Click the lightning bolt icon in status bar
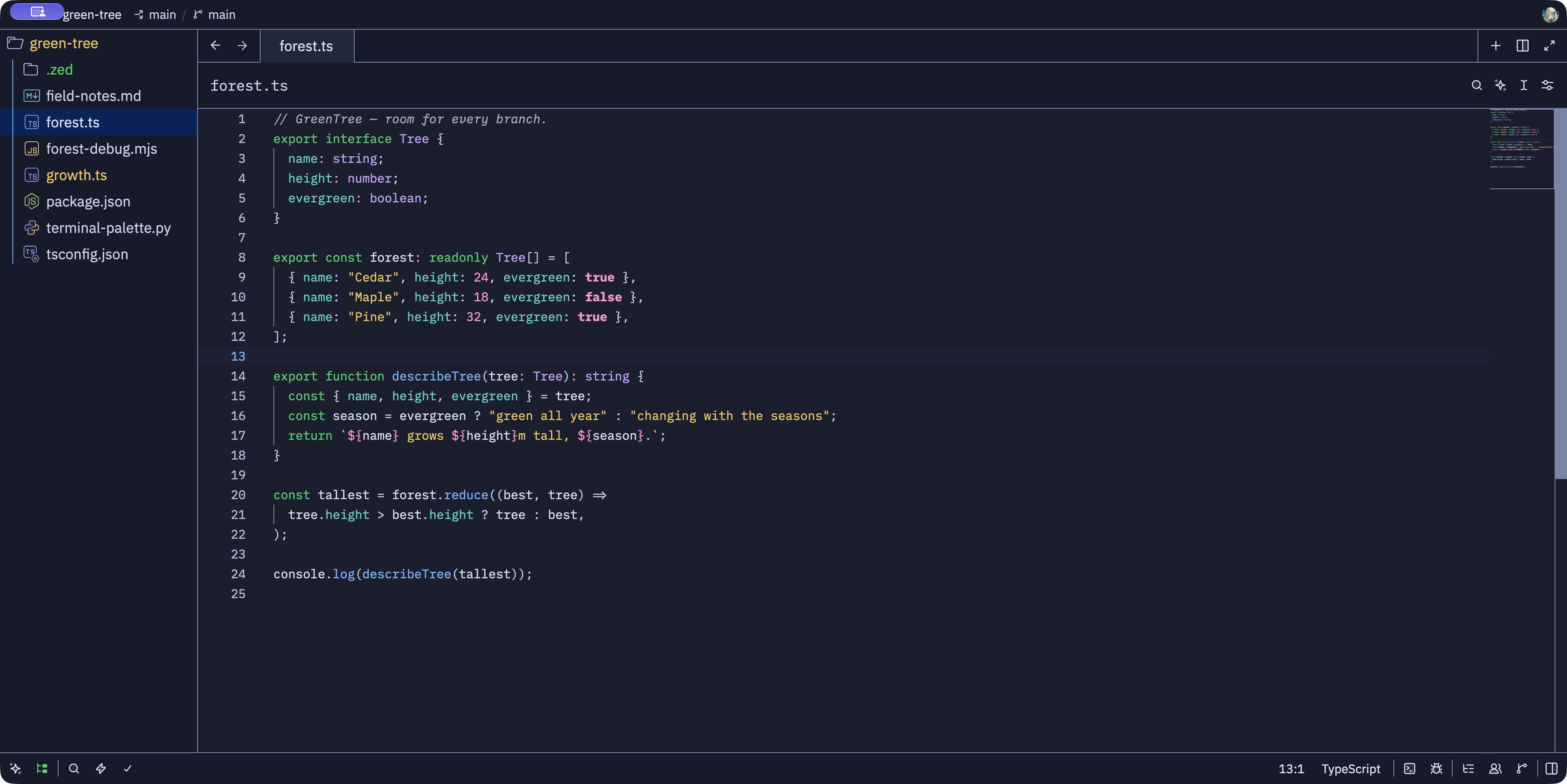The height and width of the screenshot is (784, 1567). [x=101, y=768]
